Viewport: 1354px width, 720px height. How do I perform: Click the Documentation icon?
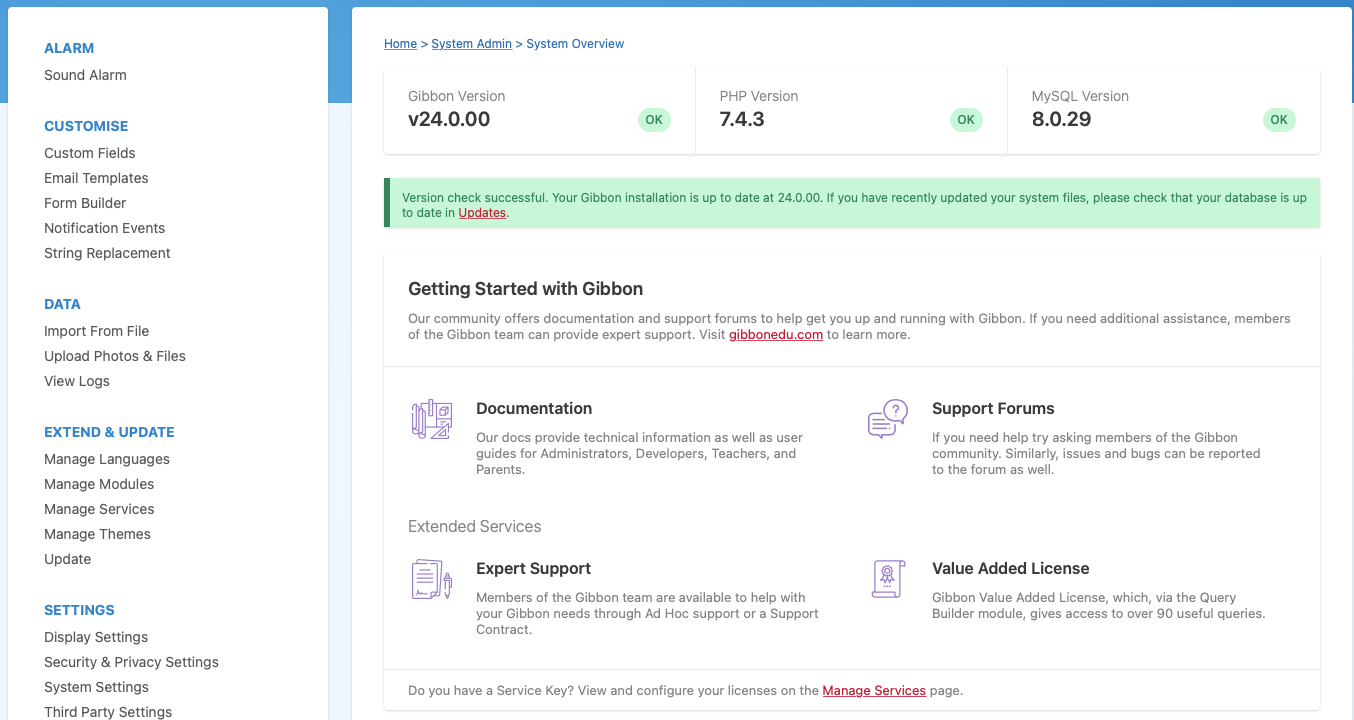click(432, 419)
